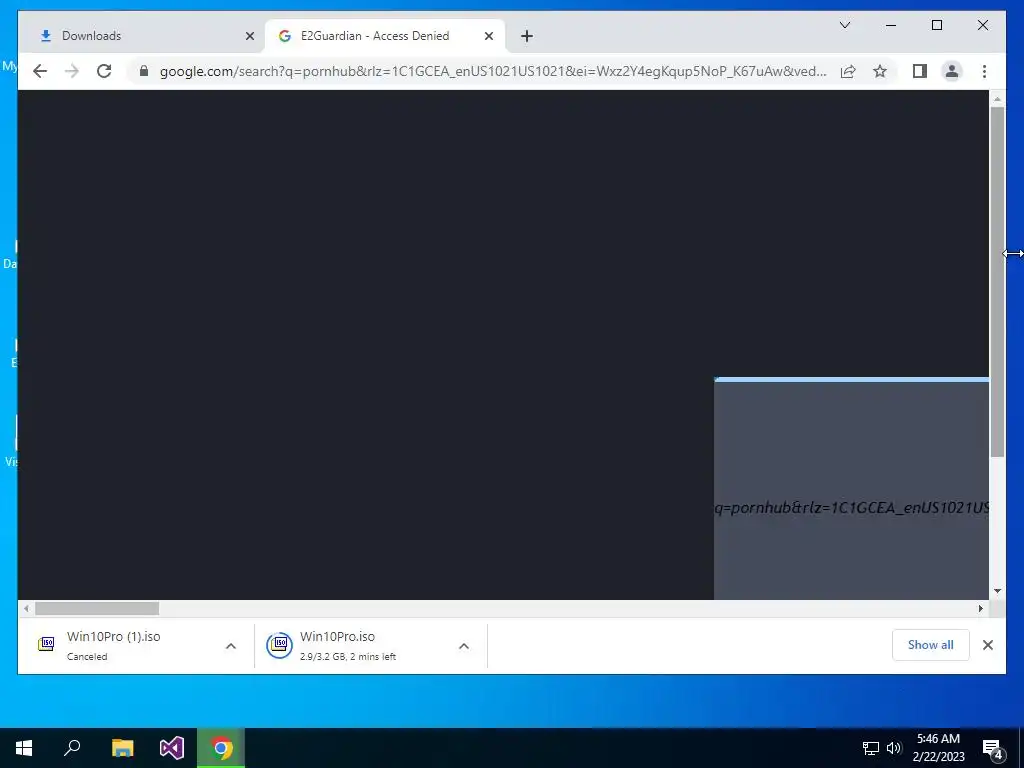
Task: Click the Chrome taskbar icon
Action: 221,748
